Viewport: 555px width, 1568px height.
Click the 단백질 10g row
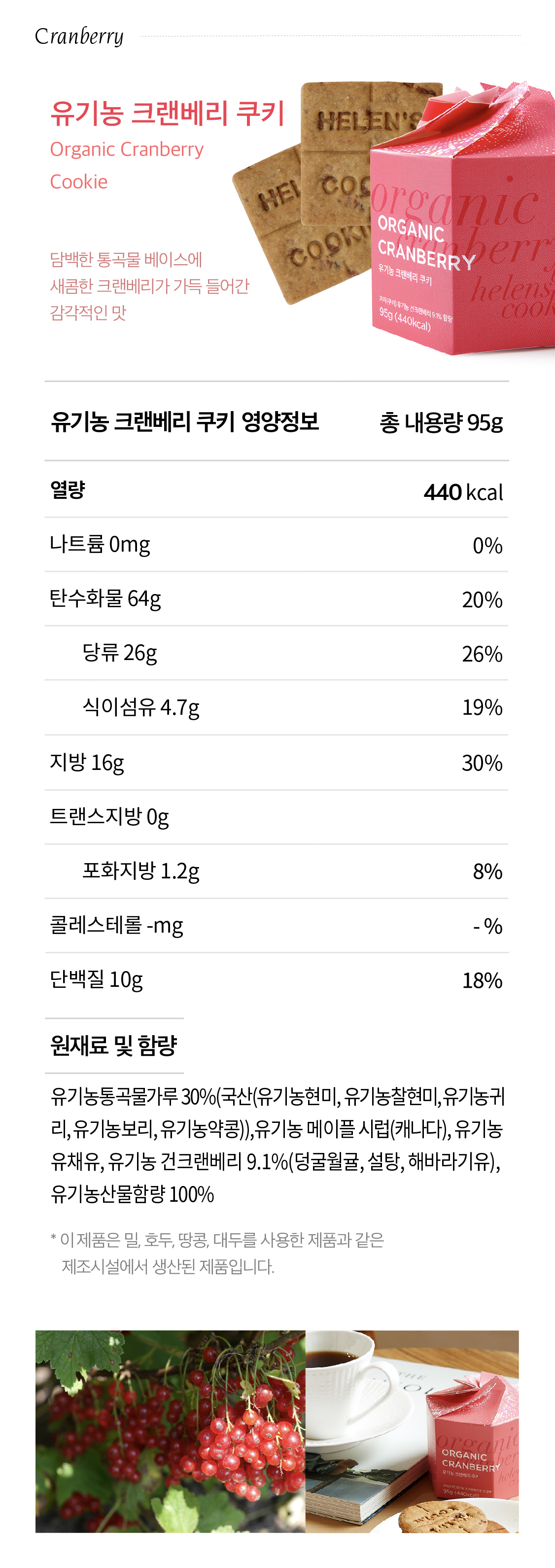(277, 980)
